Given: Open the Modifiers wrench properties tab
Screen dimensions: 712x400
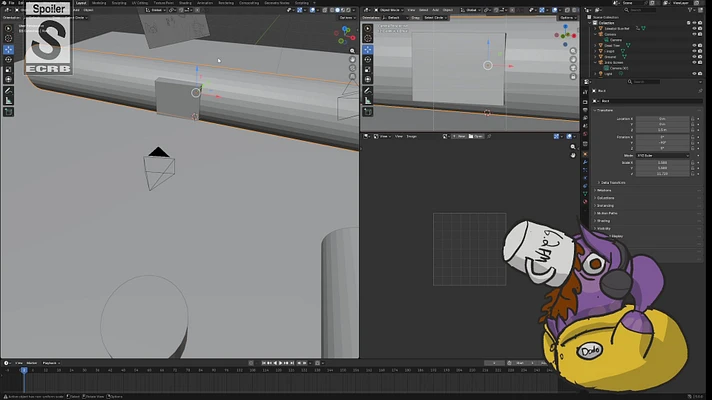Looking at the screenshot, I should (x=585, y=162).
